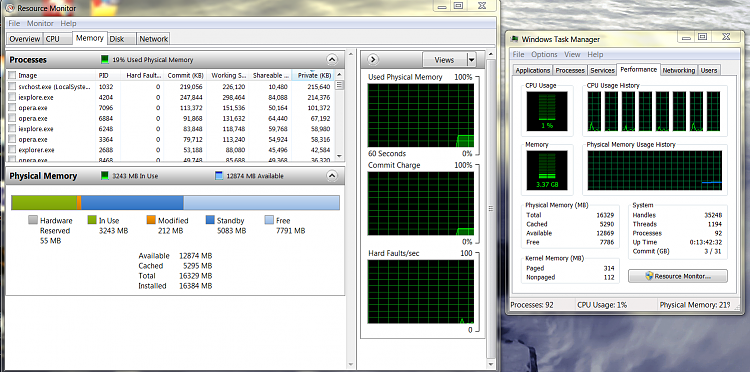The height and width of the screenshot is (372, 750).
Task: Click the orange Modified legend swatch
Action: (x=151, y=220)
